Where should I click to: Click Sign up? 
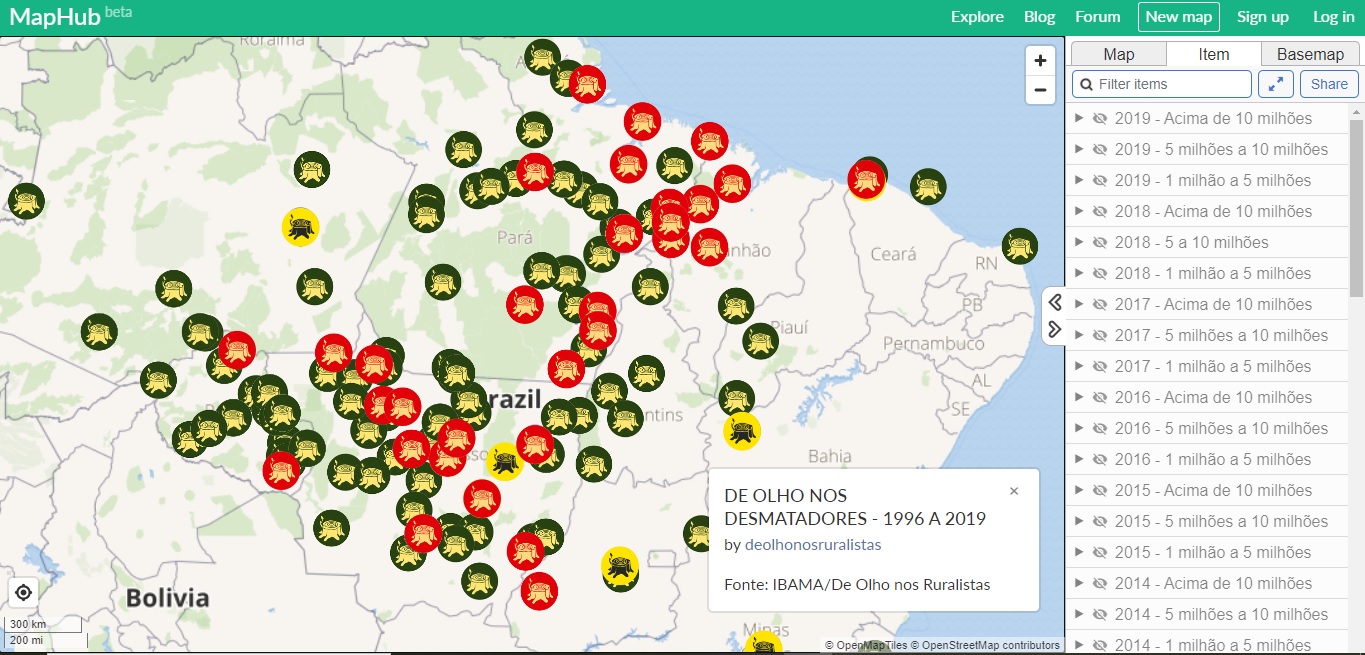click(x=1263, y=16)
